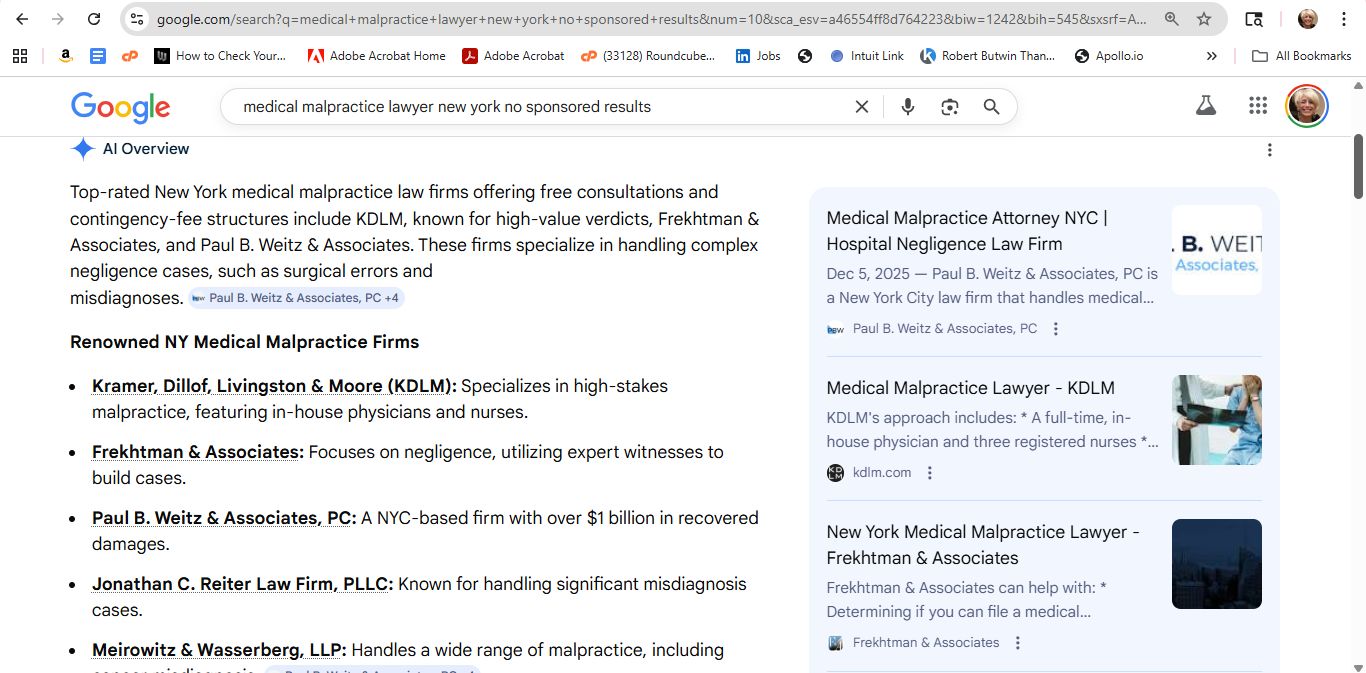
Task: Open the Google apps grid icon
Action: [1258, 106]
